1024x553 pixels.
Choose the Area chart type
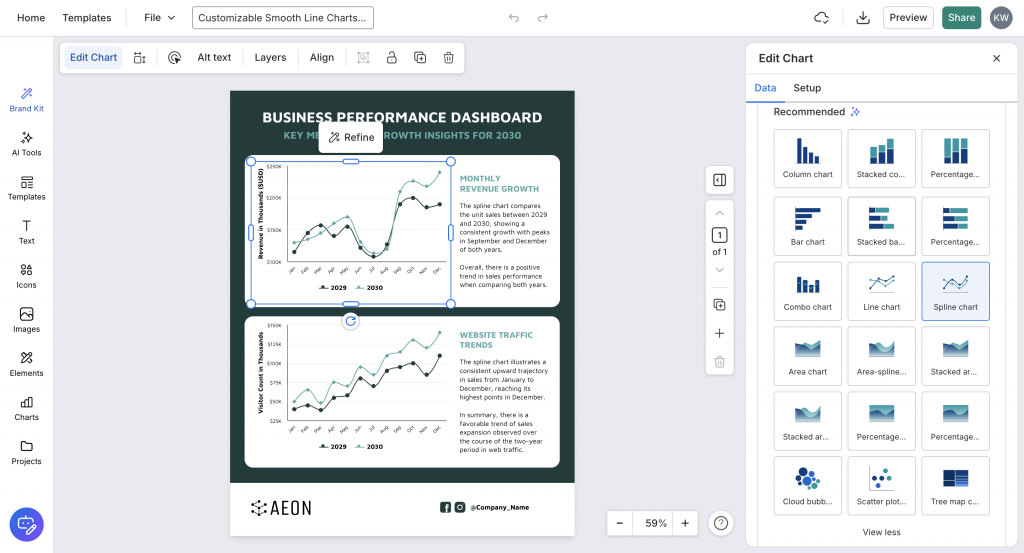807,356
